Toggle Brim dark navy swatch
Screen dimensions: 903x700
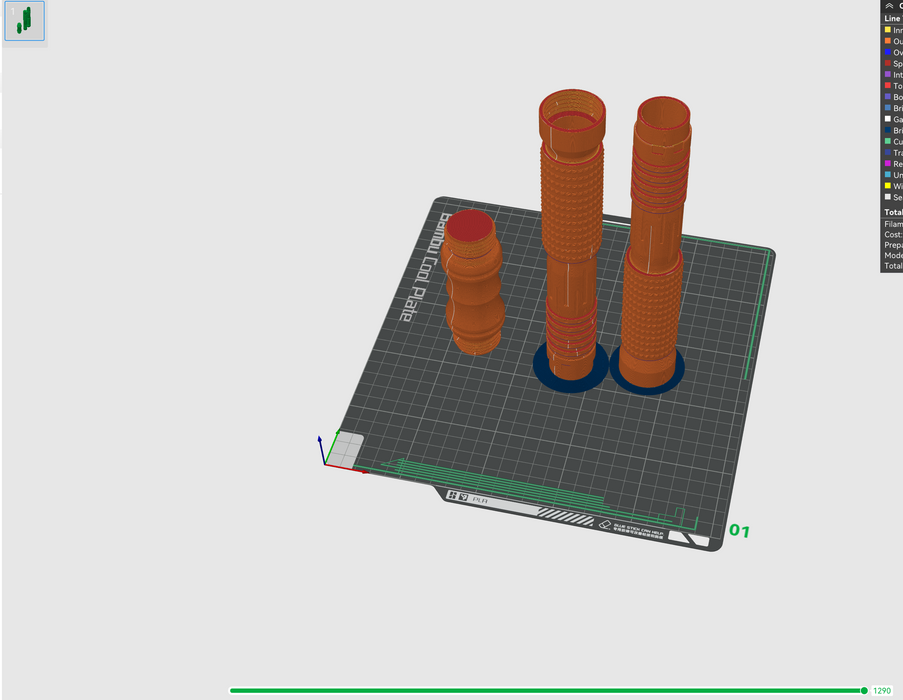click(x=887, y=130)
